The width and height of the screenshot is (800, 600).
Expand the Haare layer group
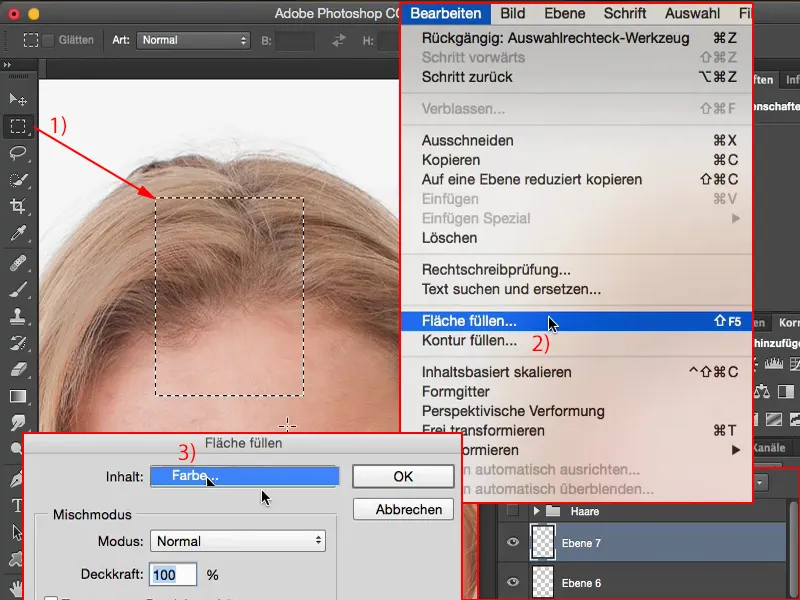point(536,511)
